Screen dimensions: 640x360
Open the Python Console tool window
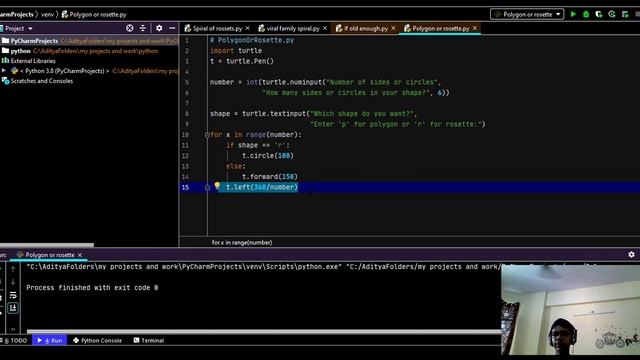[x=97, y=340]
